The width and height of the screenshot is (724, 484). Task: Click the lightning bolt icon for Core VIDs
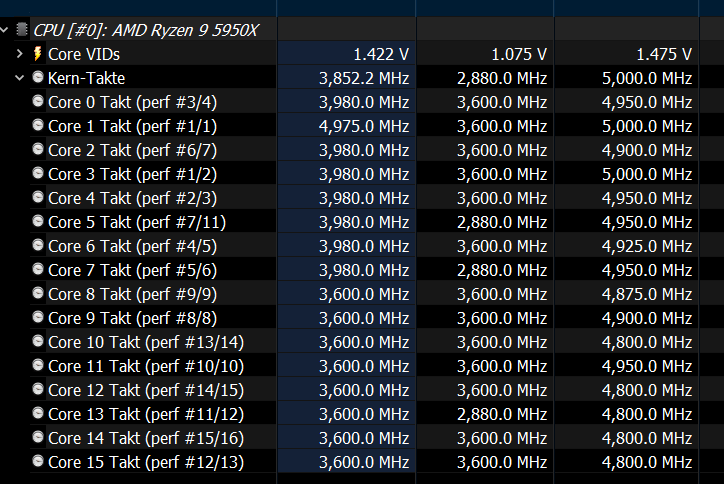[x=37, y=54]
